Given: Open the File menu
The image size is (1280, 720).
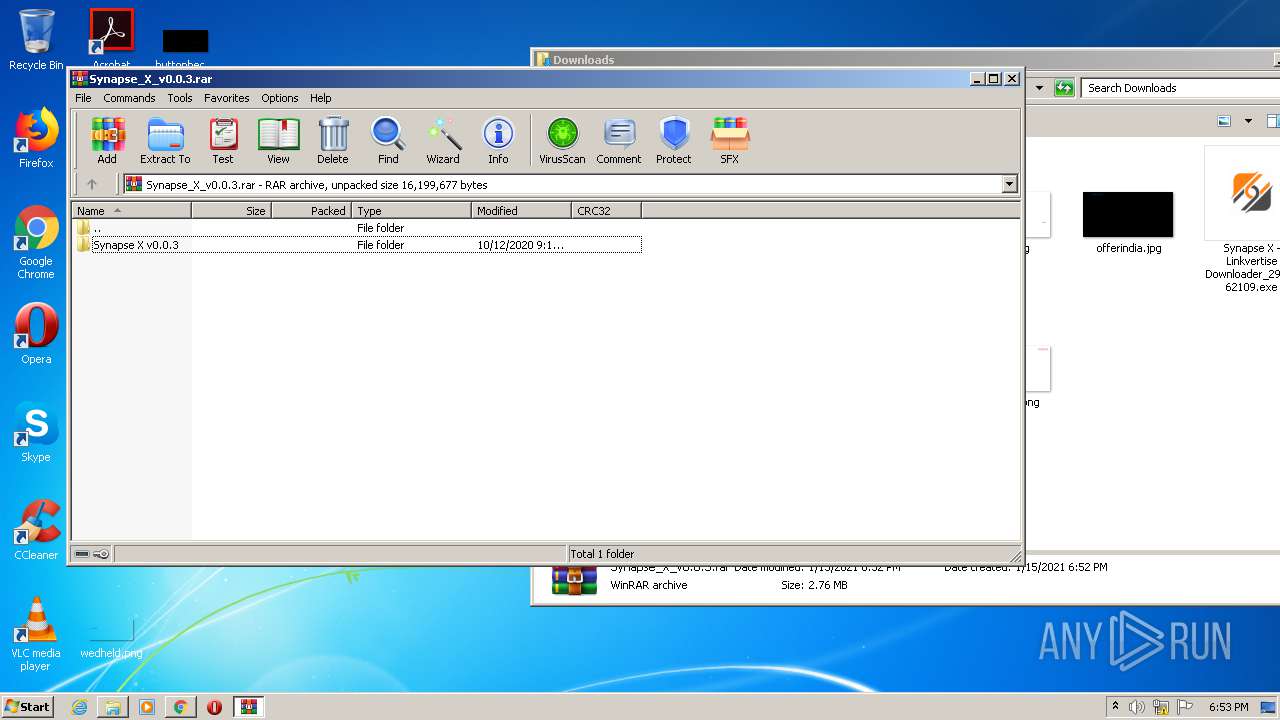Looking at the screenshot, I should (x=83, y=98).
